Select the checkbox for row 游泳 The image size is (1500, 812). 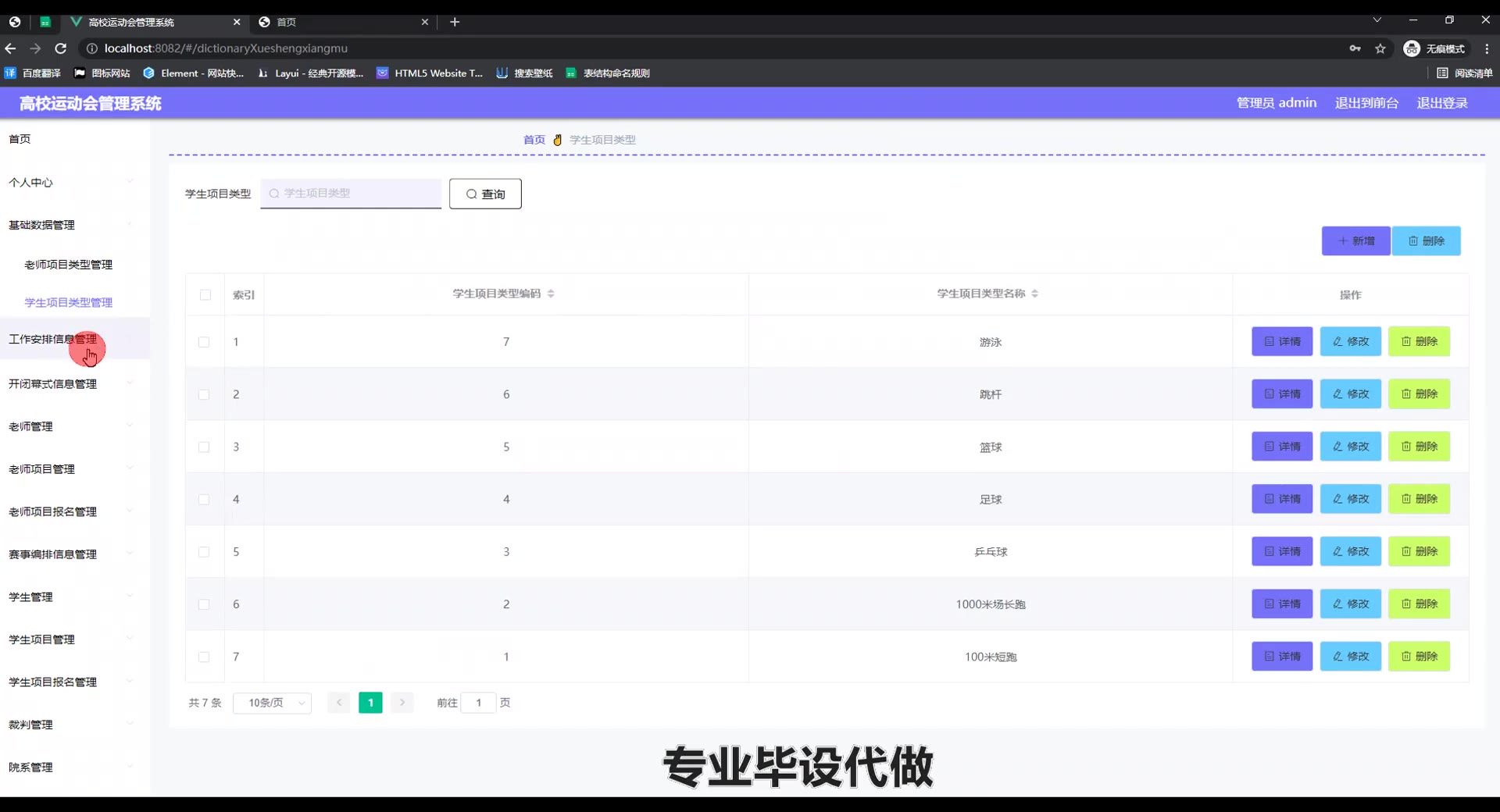pos(204,342)
